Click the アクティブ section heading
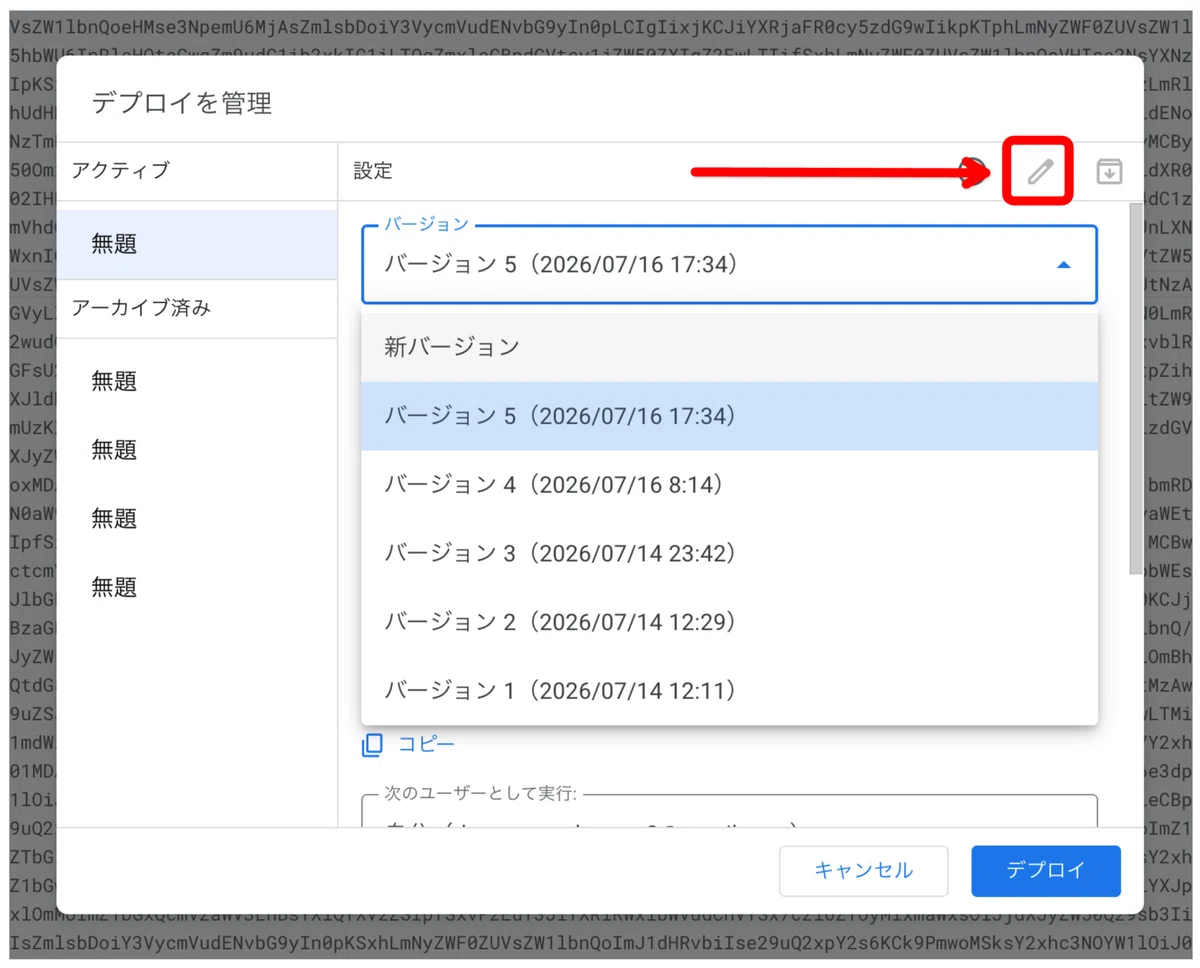Screen dimensions: 1200x968 (121, 170)
